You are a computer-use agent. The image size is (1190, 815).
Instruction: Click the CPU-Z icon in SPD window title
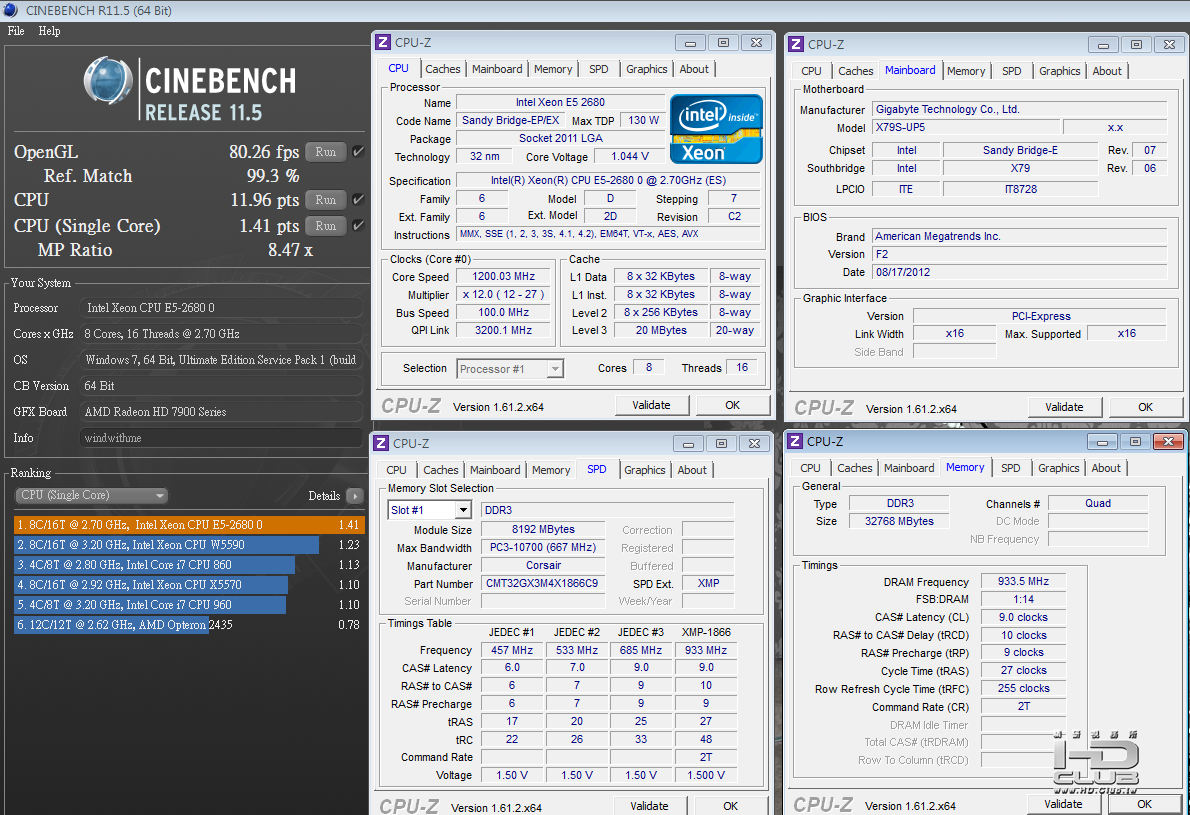coord(381,443)
